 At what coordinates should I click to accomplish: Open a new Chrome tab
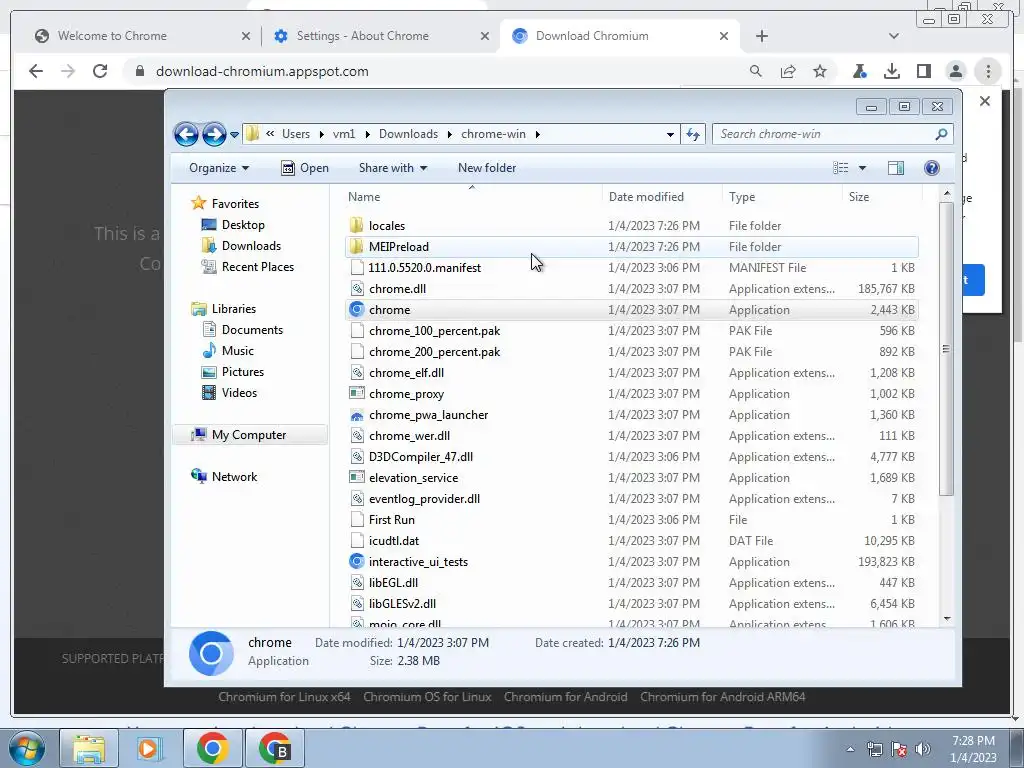click(761, 36)
